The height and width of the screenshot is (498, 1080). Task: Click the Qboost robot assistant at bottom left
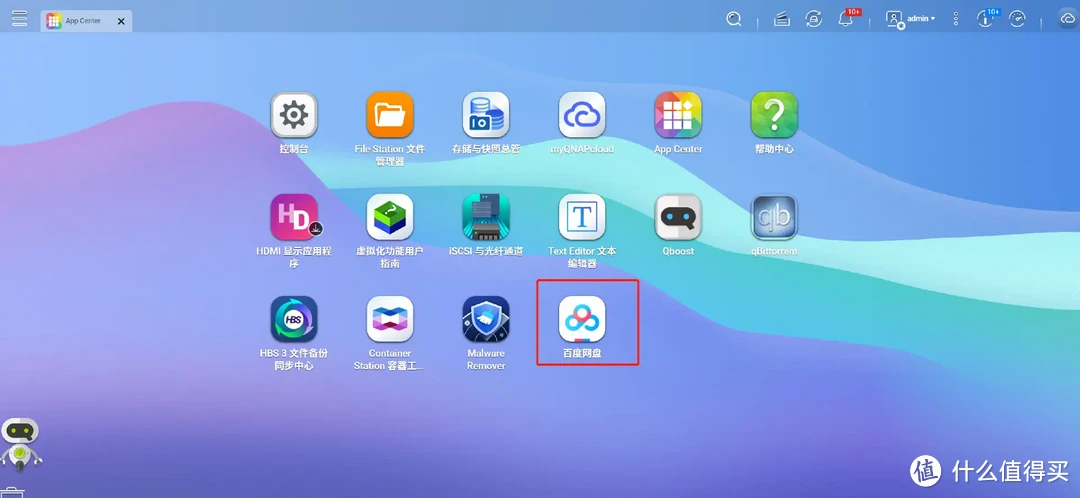[x=21, y=445]
